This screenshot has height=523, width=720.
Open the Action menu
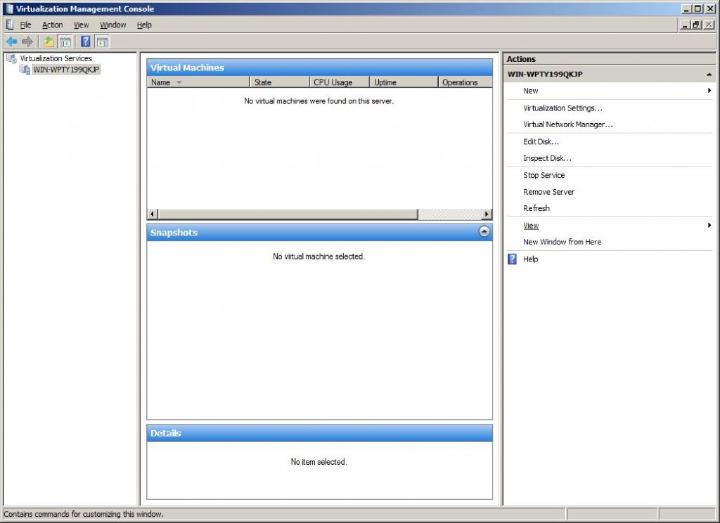pyautogui.click(x=52, y=25)
